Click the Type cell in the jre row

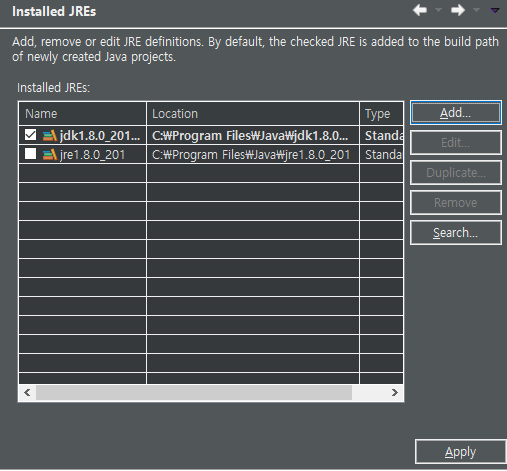[382, 154]
